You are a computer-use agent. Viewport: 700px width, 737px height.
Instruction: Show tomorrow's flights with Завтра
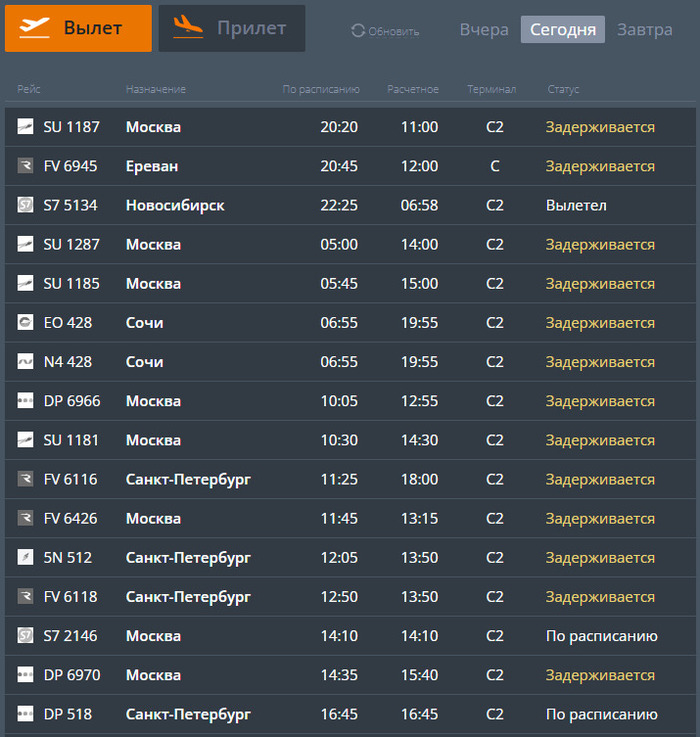tap(645, 30)
